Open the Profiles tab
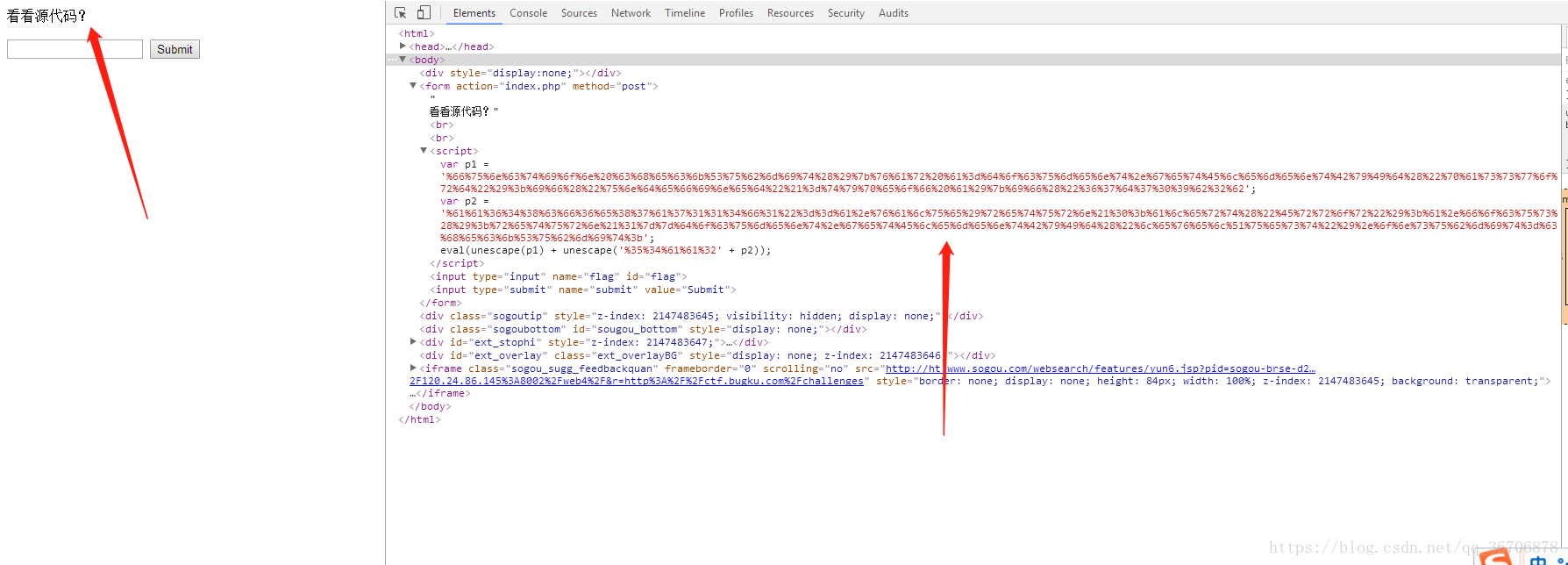The image size is (1568, 565). pos(737,13)
